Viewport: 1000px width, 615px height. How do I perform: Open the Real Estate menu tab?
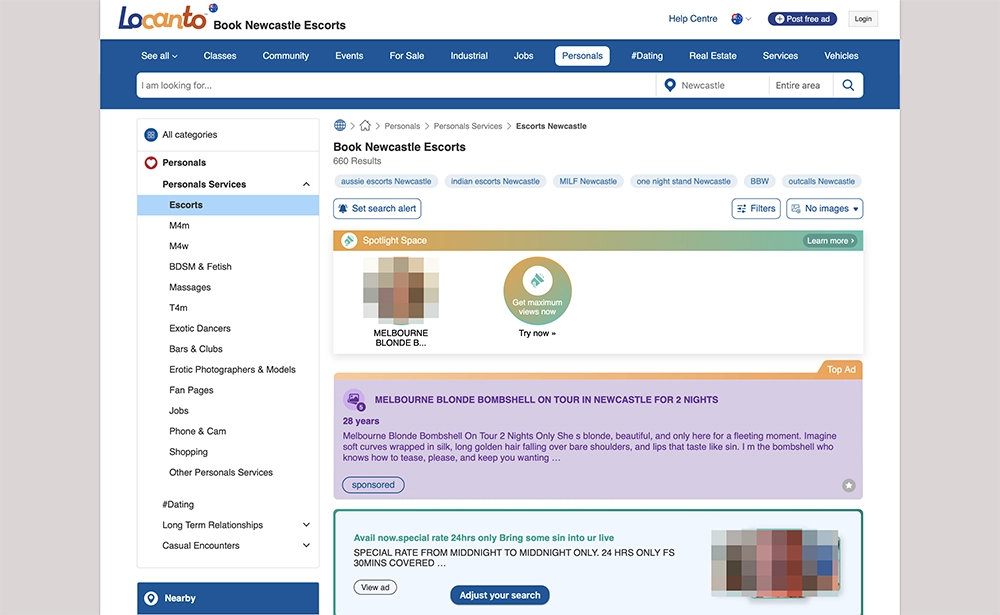click(x=712, y=56)
